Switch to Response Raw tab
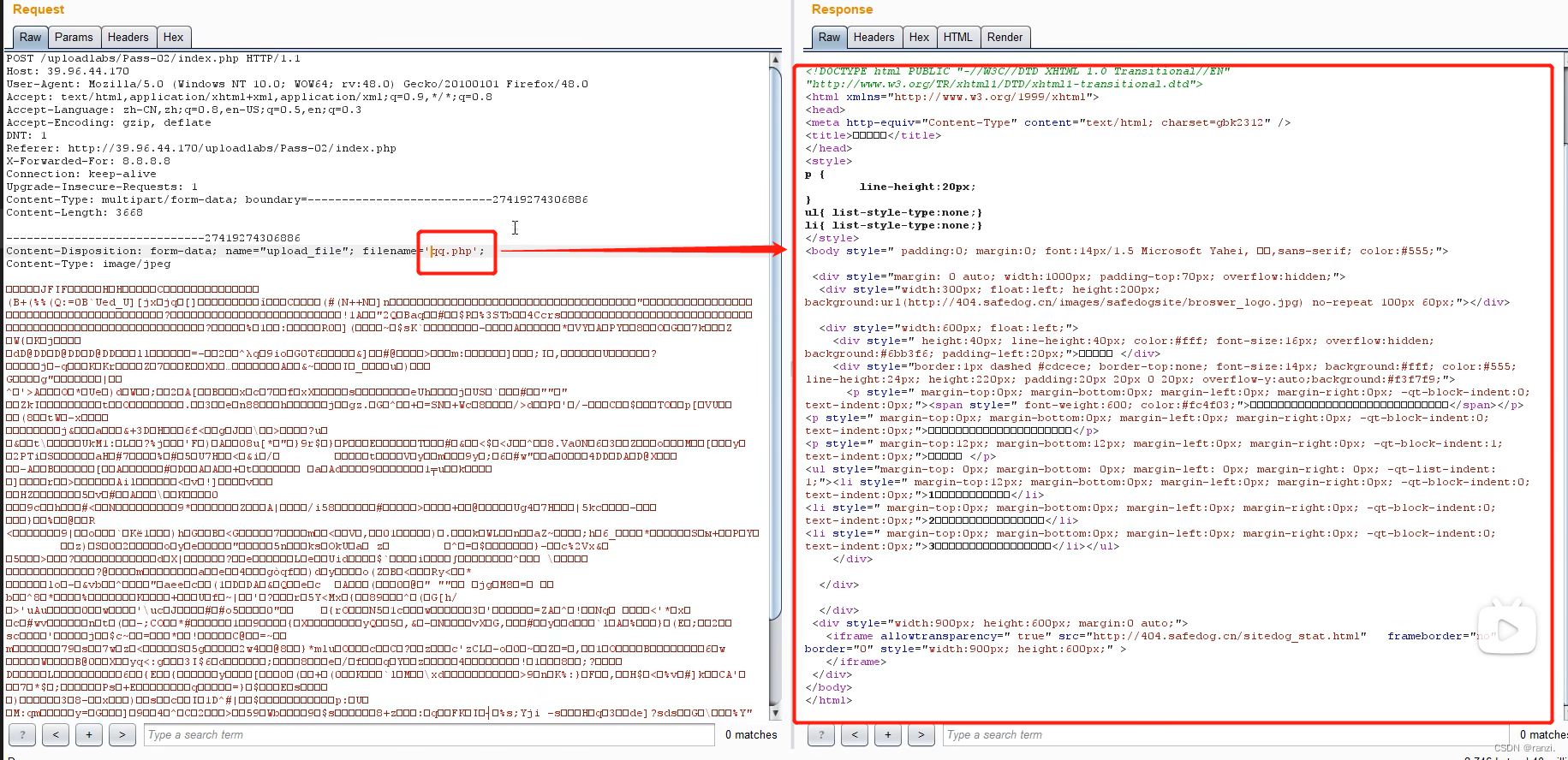This screenshot has width=1568, height=760. pyautogui.click(x=830, y=38)
